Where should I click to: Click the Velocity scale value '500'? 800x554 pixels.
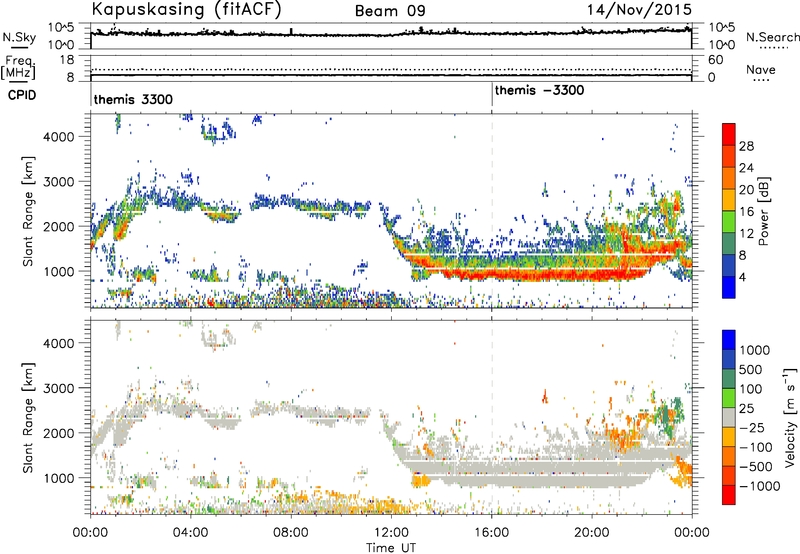pos(751,370)
